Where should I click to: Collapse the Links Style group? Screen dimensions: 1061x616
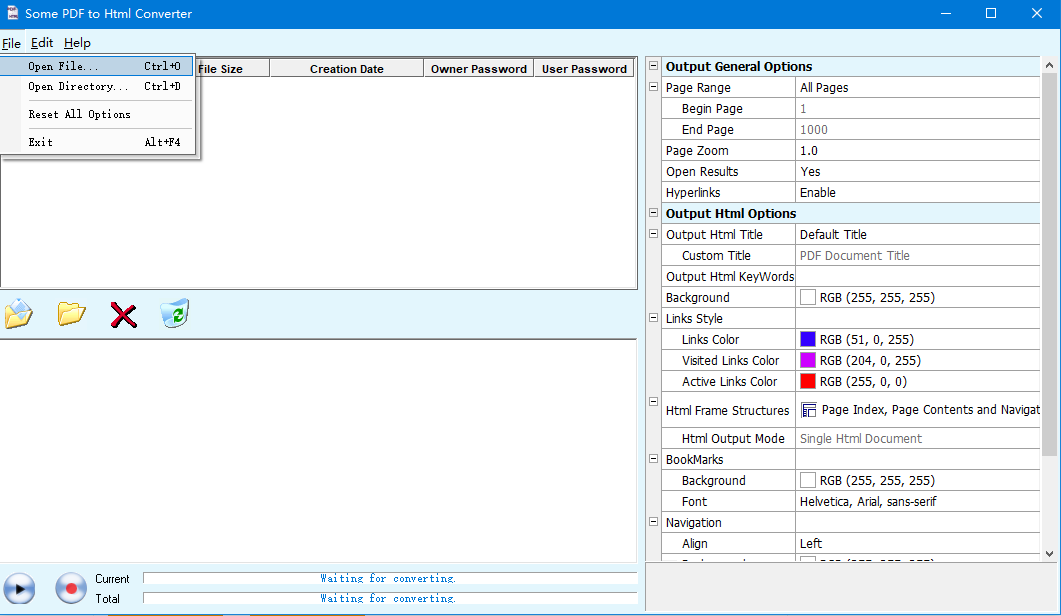click(x=654, y=317)
